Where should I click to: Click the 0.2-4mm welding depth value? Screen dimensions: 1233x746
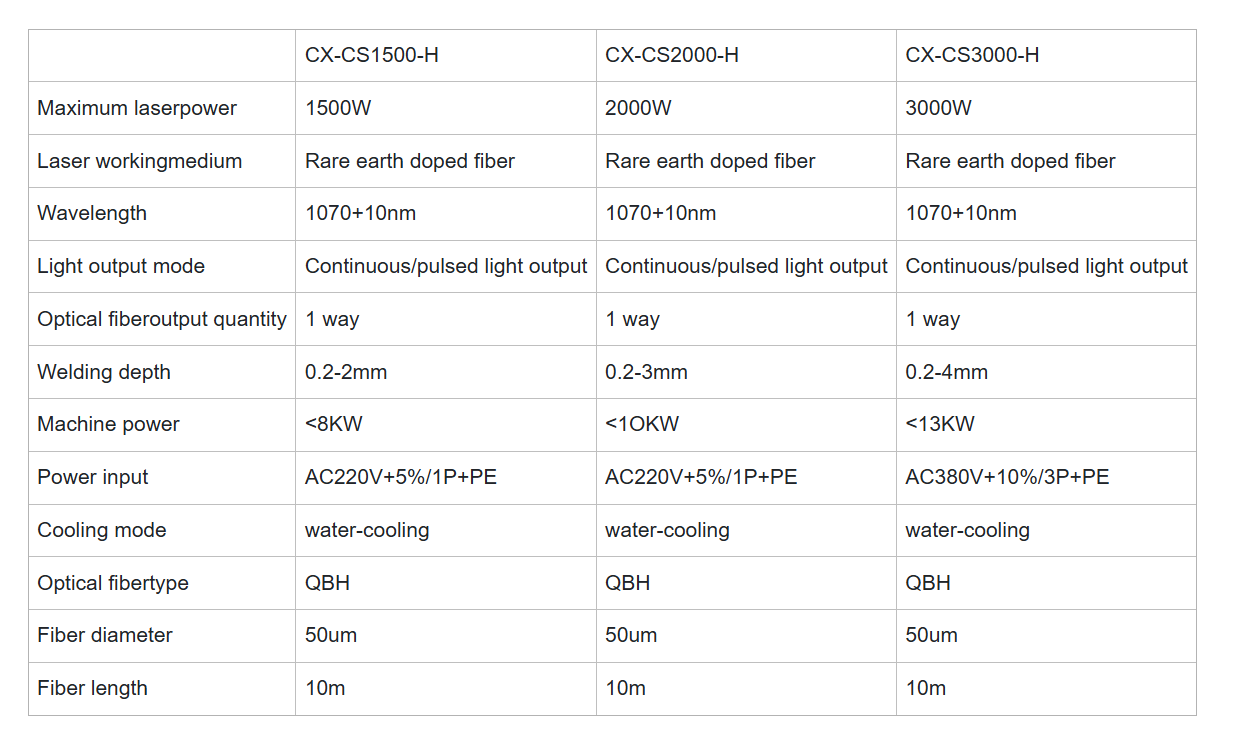tap(946, 372)
